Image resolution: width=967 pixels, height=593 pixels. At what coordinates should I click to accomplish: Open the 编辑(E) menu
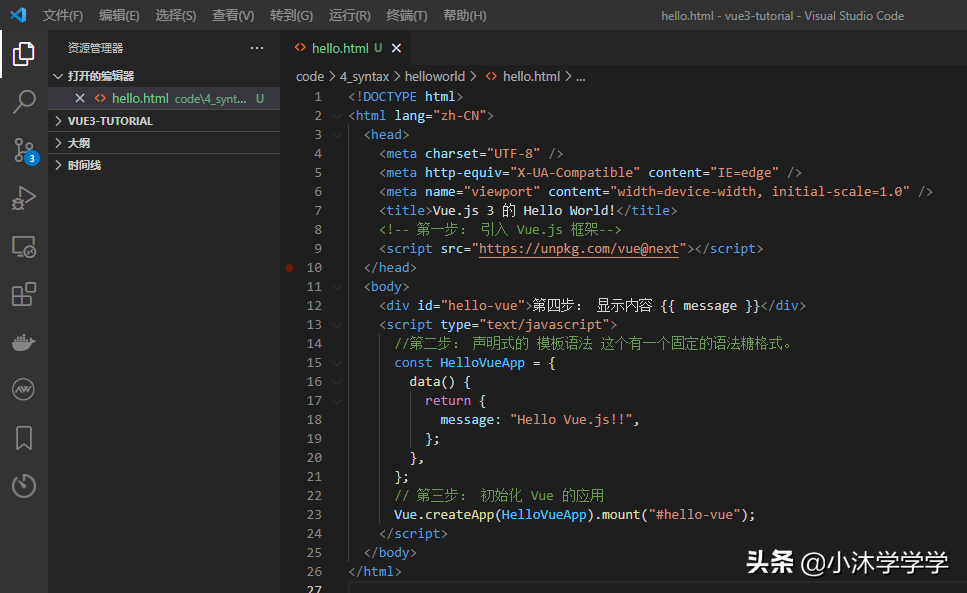pos(119,15)
